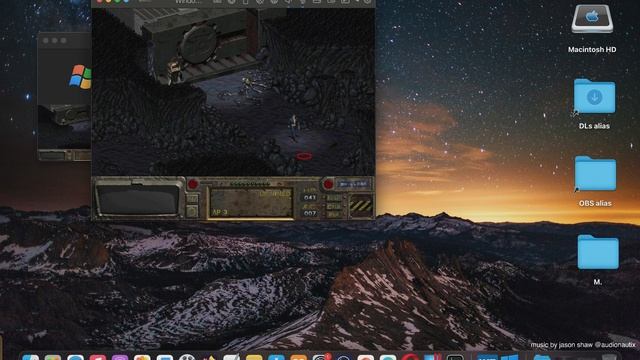Viewport: 640px width, 360px height.
Task: Open the CHA character screen button
Action: [x=334, y=206]
